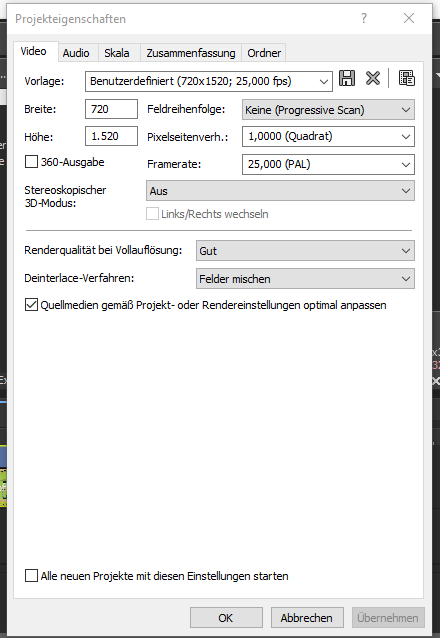Image resolution: width=440 pixels, height=638 pixels.
Task: Enable the 360-Ausgabe checkbox
Action: click(31, 162)
